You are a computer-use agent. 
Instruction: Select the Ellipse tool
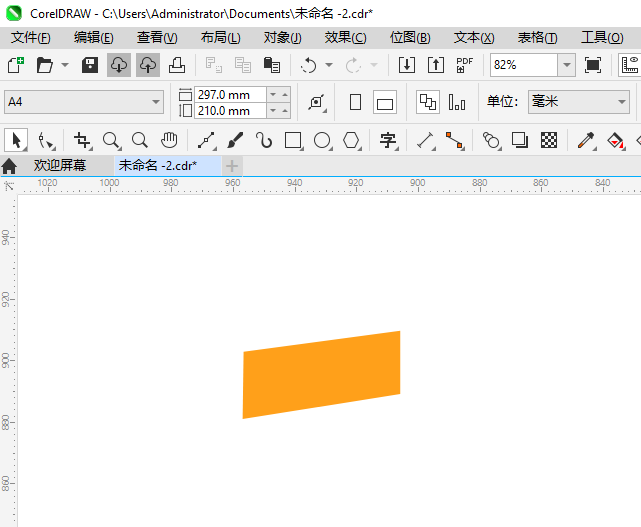click(322, 140)
